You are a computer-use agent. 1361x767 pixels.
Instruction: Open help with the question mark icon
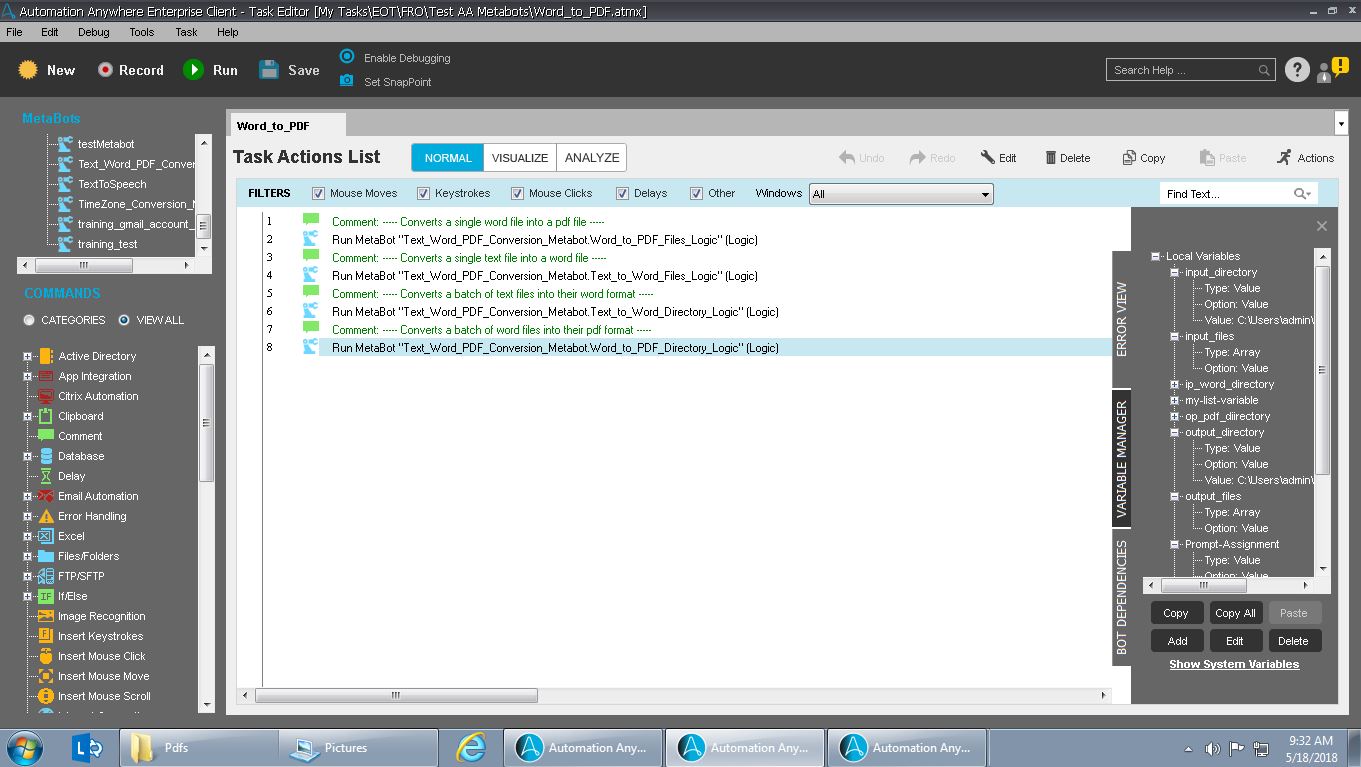coord(1297,70)
